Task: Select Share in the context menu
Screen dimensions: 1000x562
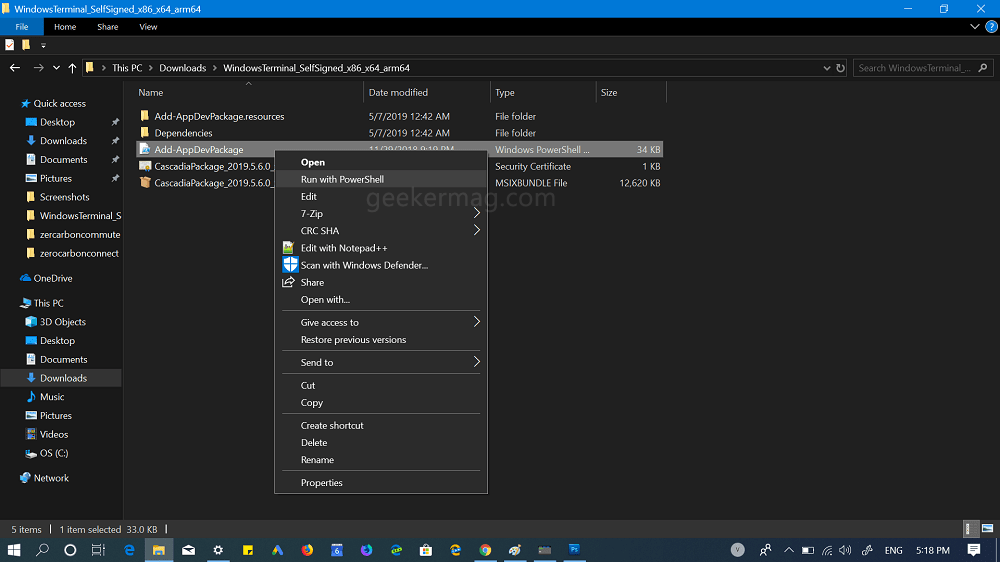Action: pos(380,283)
